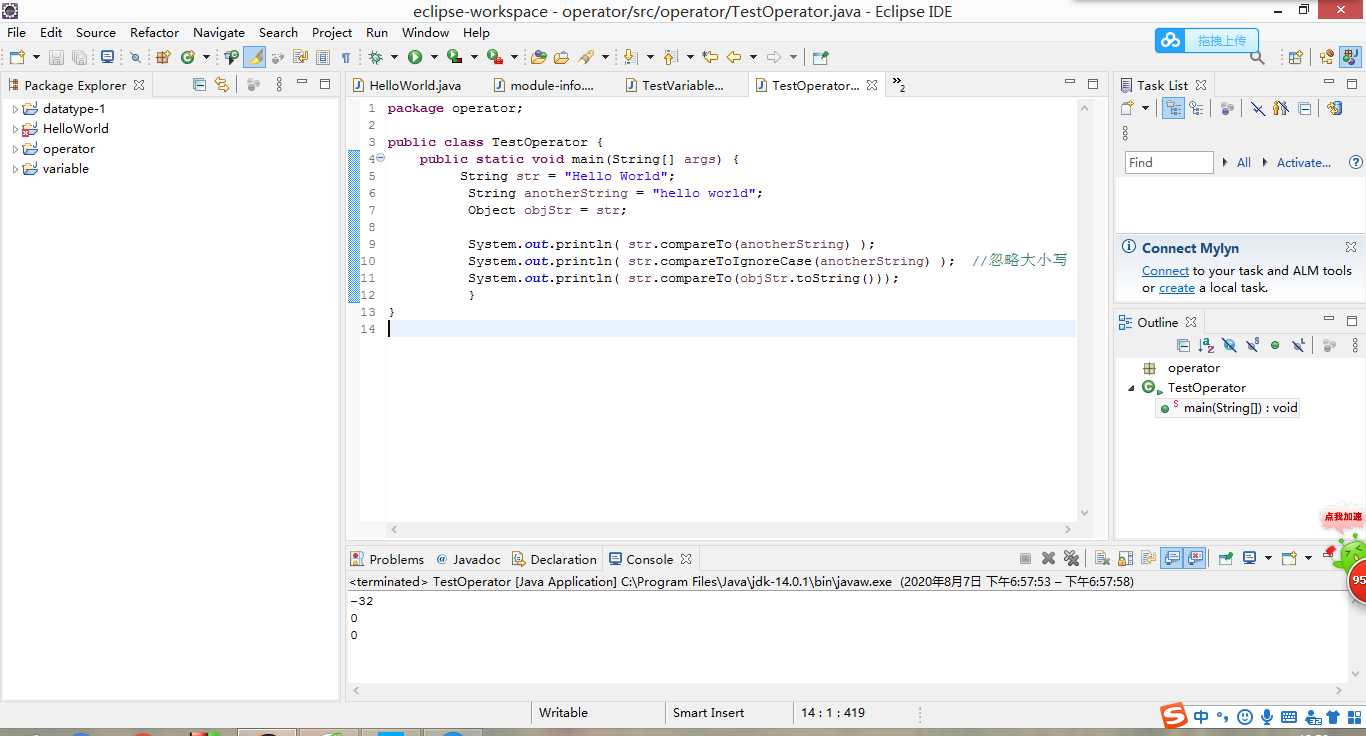Image resolution: width=1366 pixels, height=736 pixels.
Task: Toggle Show Whitespace Characters pilcrow icon
Action: pyautogui.click(x=346, y=57)
